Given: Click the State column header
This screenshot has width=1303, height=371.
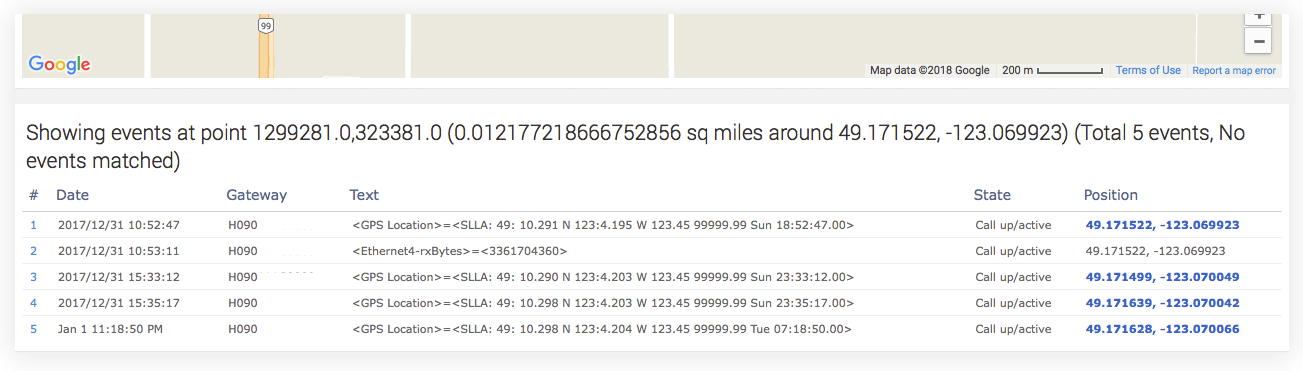Looking at the screenshot, I should pos(992,195).
